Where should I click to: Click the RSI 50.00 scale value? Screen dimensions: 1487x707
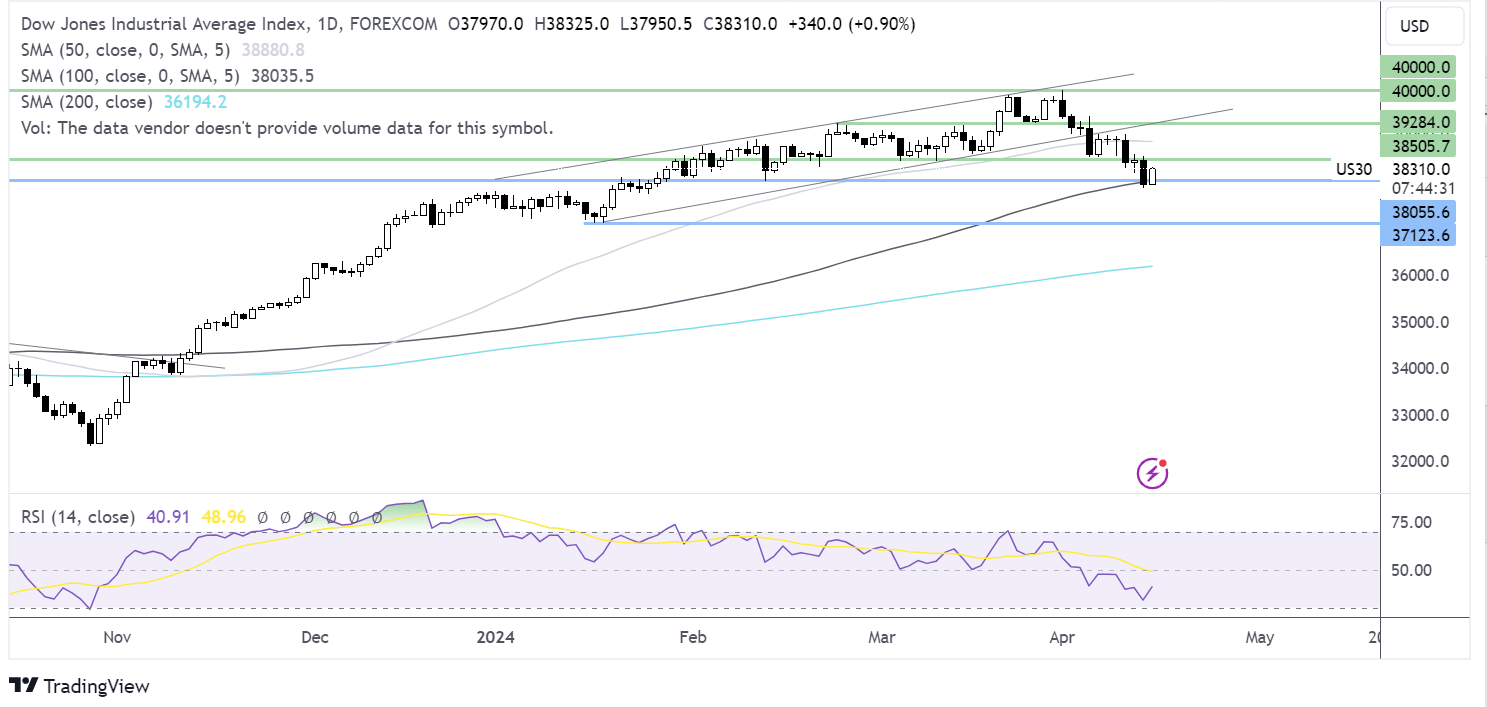pos(1410,570)
